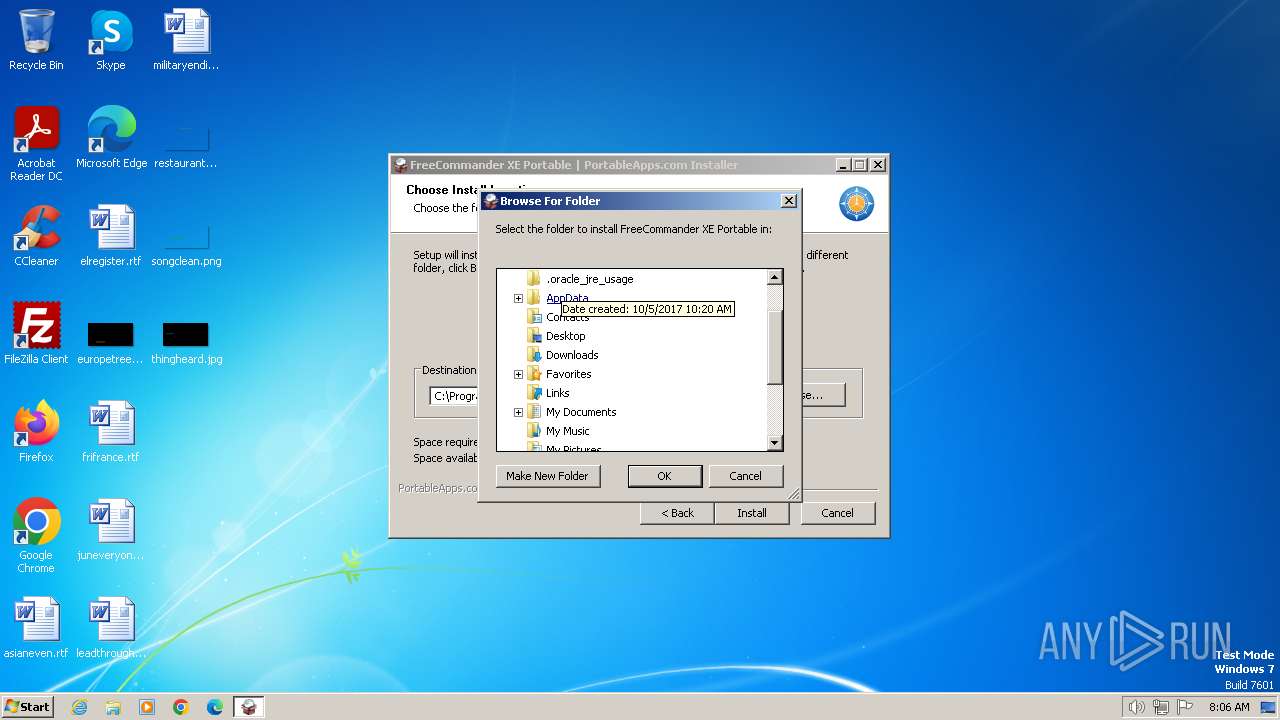Select the AppData folder
This screenshot has height=720, width=1280.
(567, 298)
